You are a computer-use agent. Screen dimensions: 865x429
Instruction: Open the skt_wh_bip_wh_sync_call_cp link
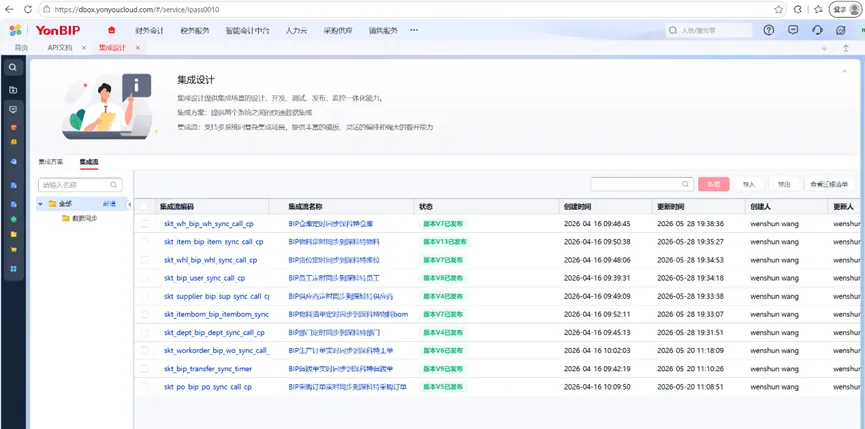point(209,224)
